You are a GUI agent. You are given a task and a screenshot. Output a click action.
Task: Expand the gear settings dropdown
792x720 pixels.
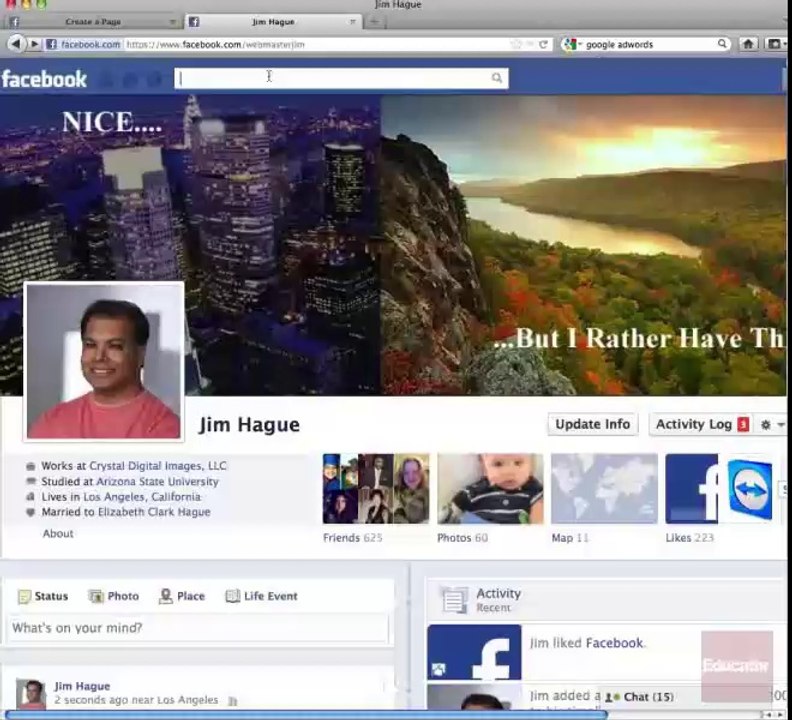tap(772, 425)
